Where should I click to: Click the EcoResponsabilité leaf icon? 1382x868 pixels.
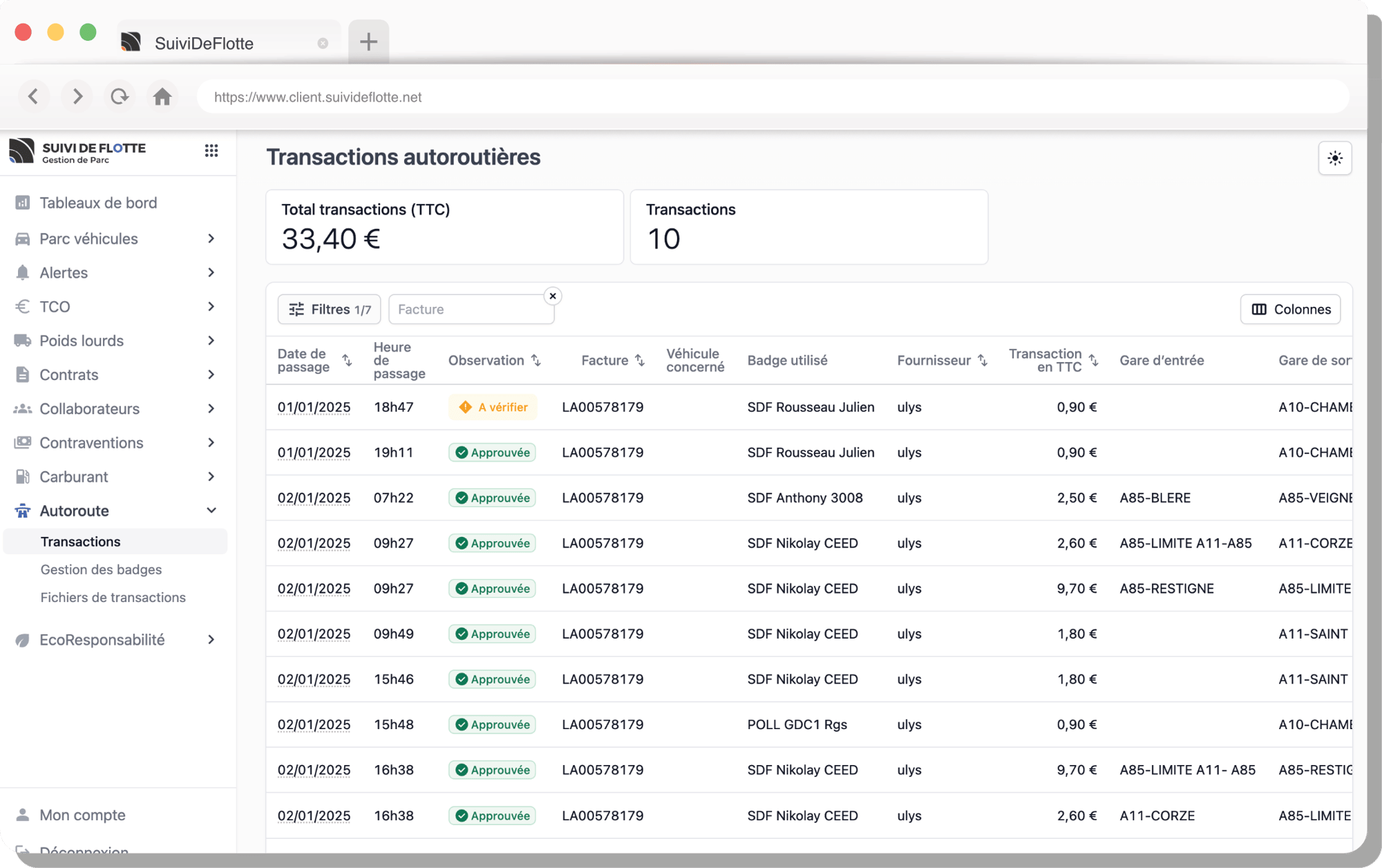pyautogui.click(x=23, y=640)
